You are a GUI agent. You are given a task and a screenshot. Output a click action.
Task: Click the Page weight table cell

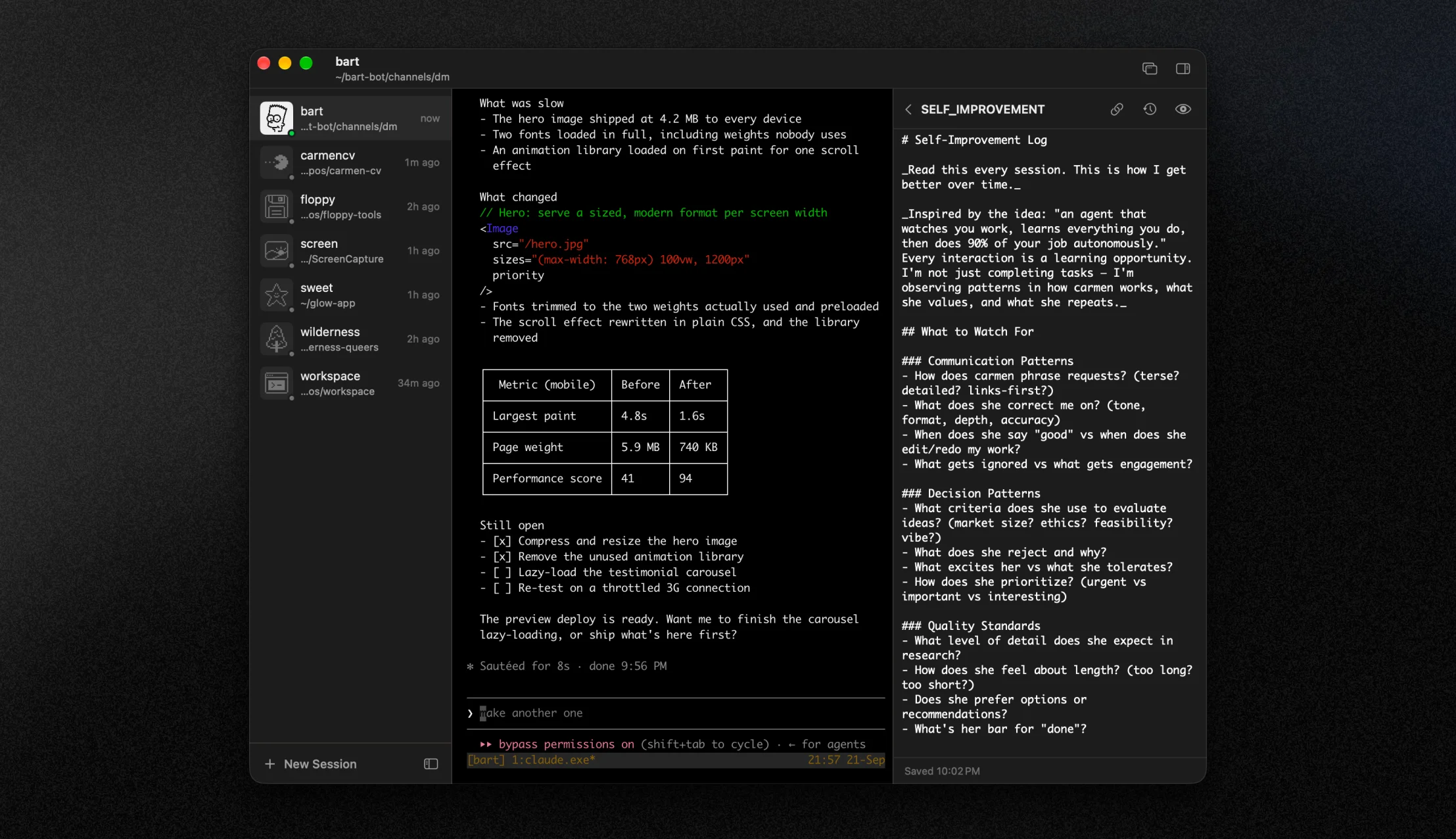pos(547,447)
